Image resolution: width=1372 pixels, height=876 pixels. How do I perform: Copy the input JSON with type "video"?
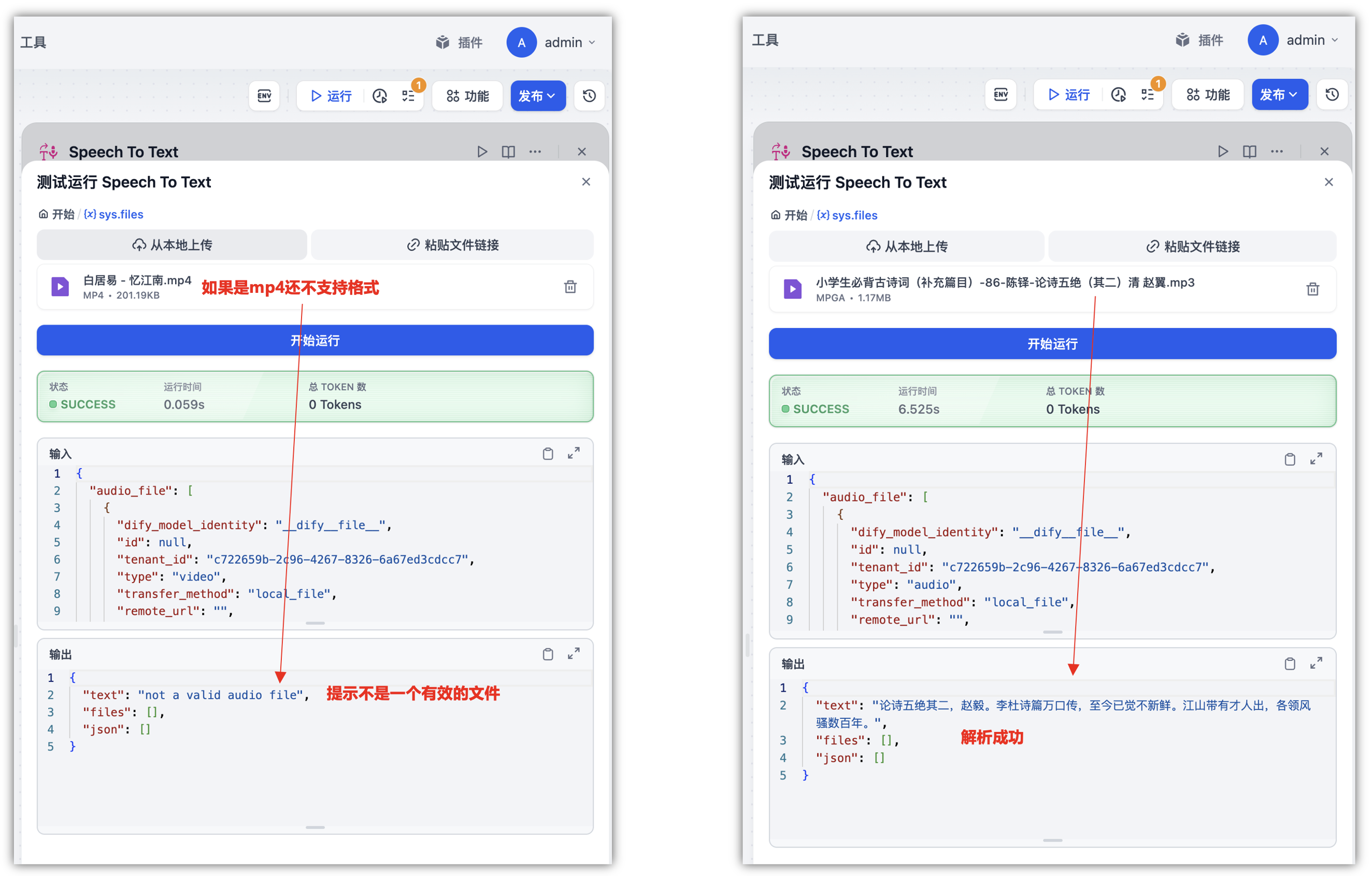pos(548,454)
